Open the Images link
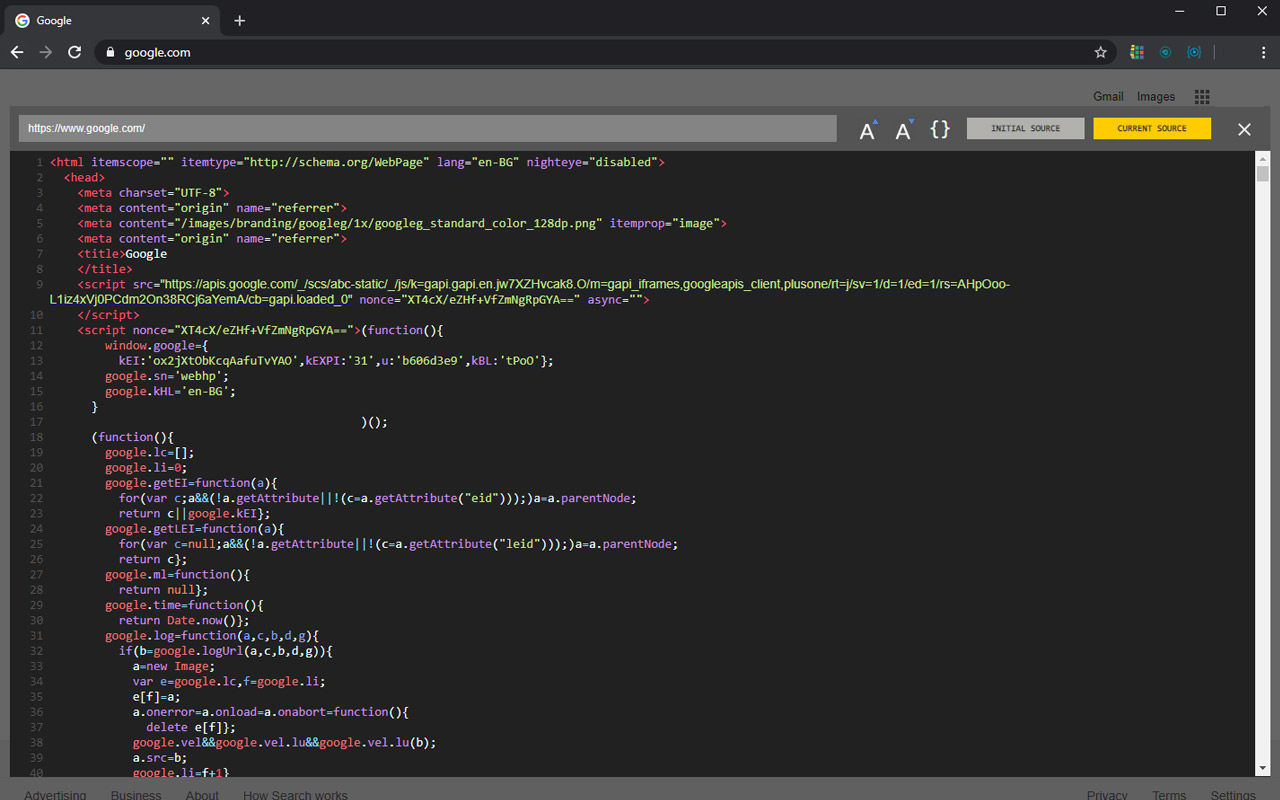Image resolution: width=1280 pixels, height=800 pixels. pyautogui.click(x=1156, y=96)
